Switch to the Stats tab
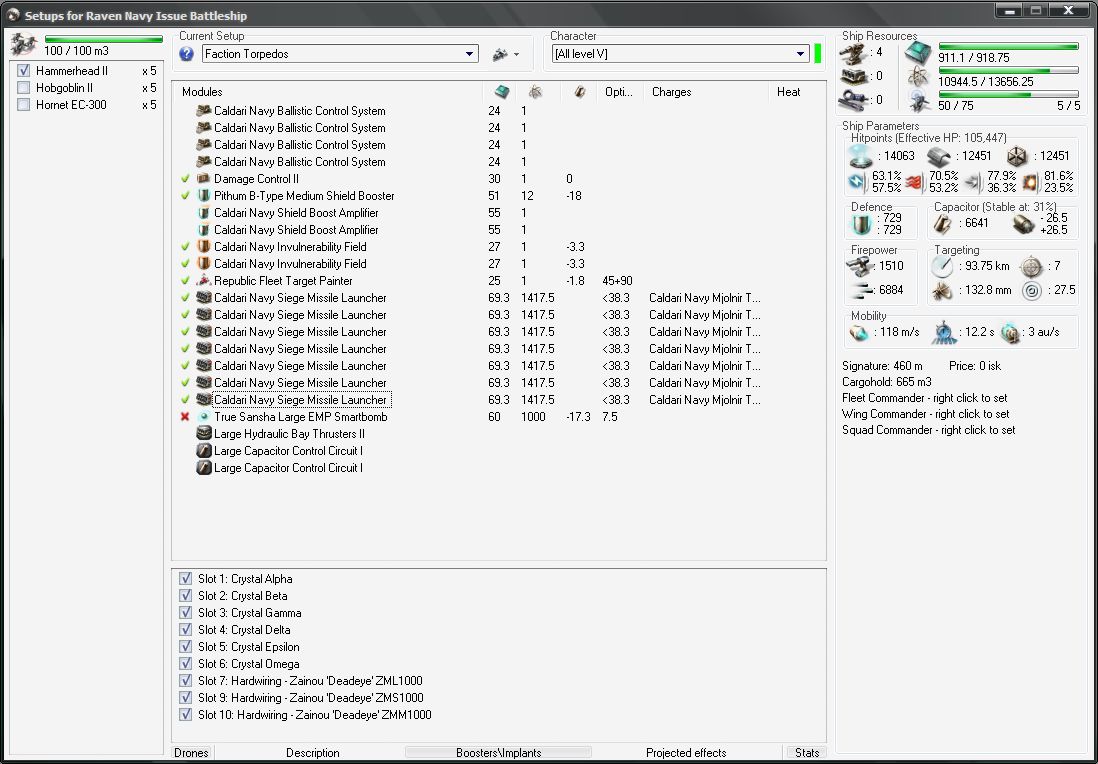The width and height of the screenshot is (1098, 764). pyautogui.click(x=807, y=753)
